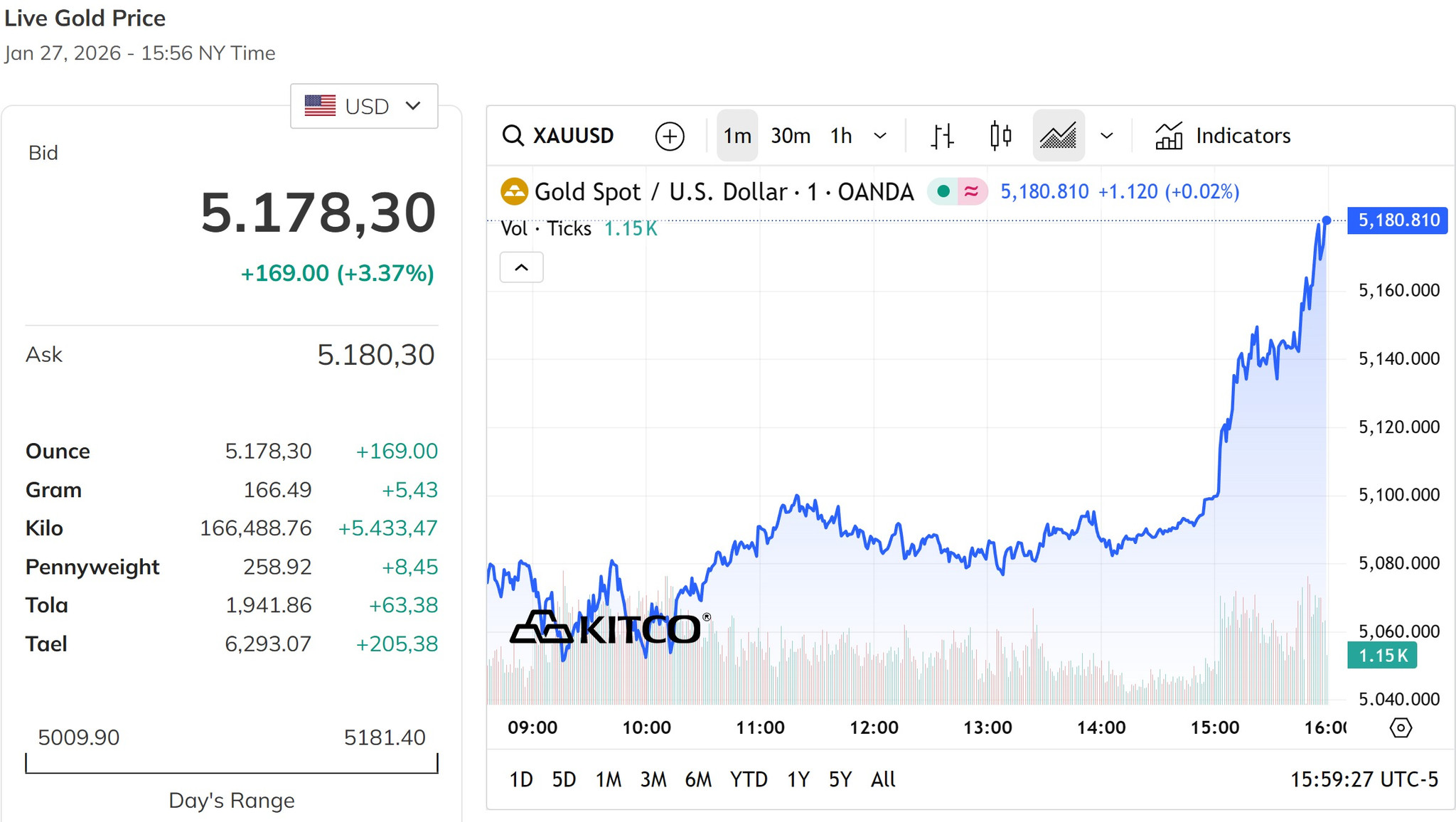1456x822 pixels.
Task: Add a symbol to compare with the plus icon
Action: (669, 136)
